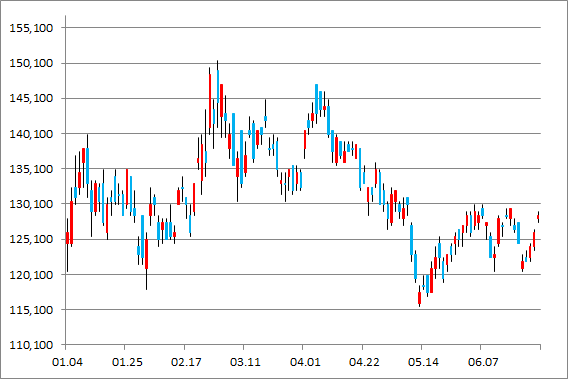Screen dimensions: 568x379
Task: Select the 01.04 date label
Action: point(67,362)
